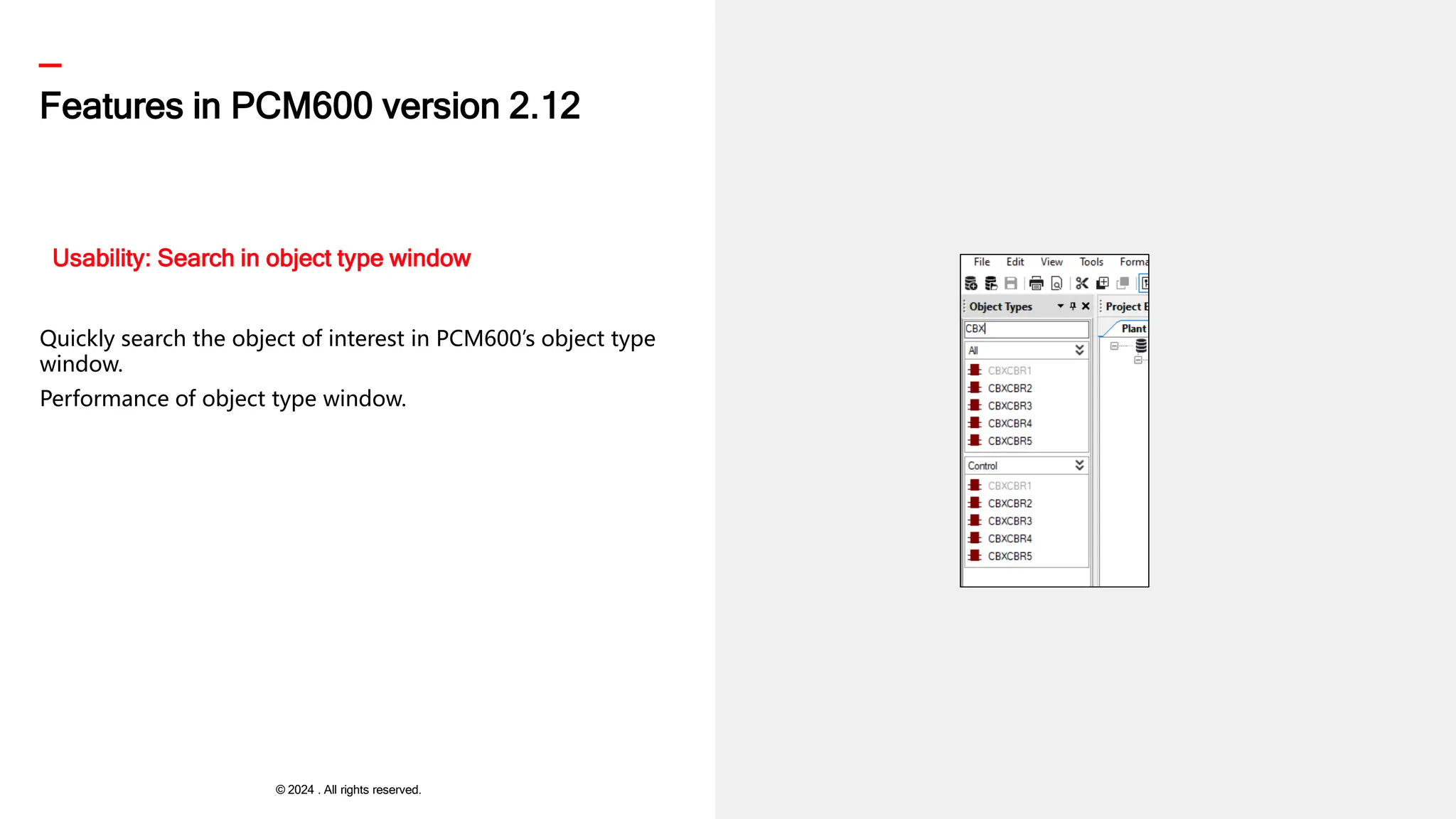1456x819 pixels.
Task: Click the Print toolbar icon
Action: [x=1036, y=284]
